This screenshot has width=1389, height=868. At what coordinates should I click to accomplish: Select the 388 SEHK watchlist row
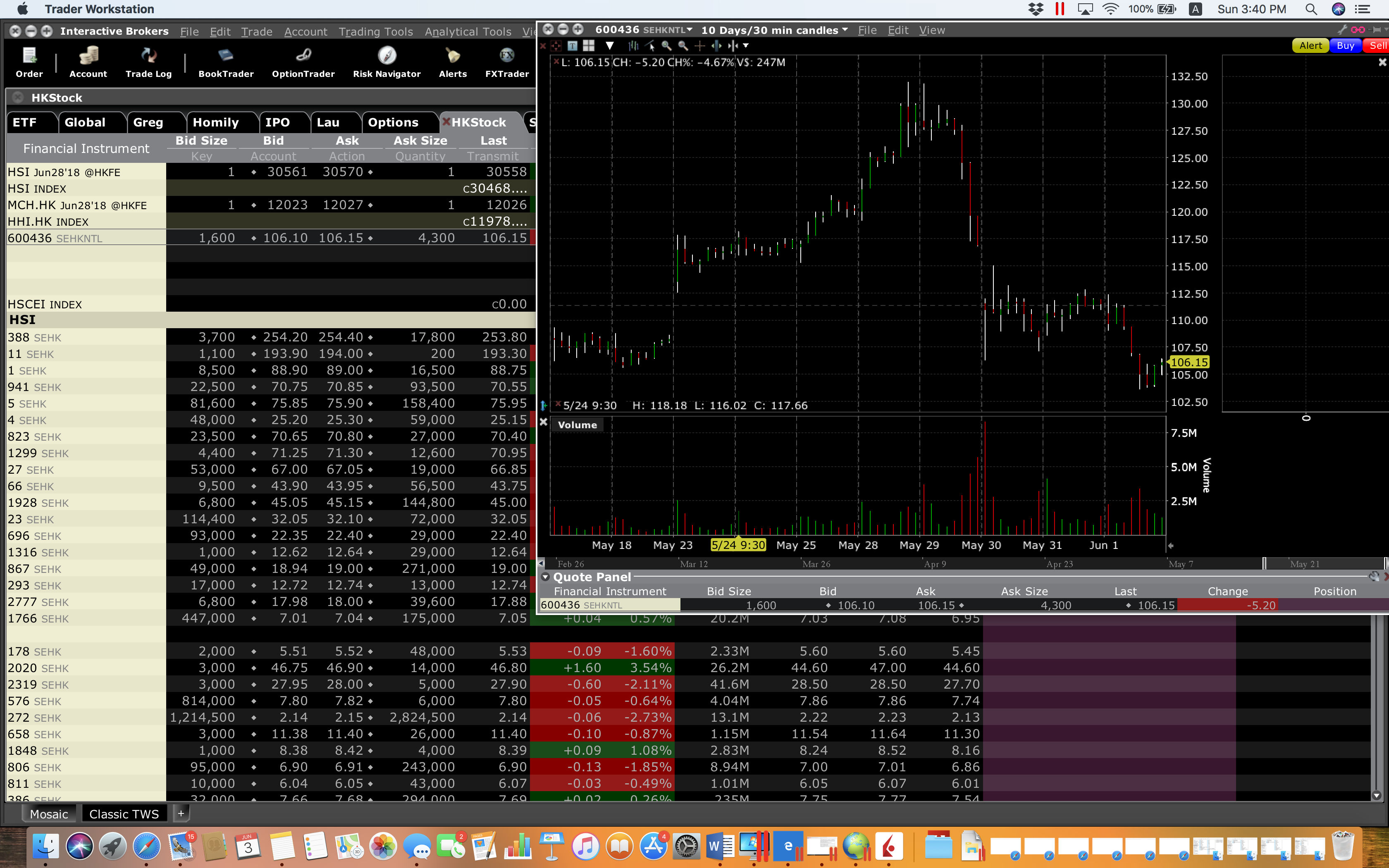coord(86,338)
